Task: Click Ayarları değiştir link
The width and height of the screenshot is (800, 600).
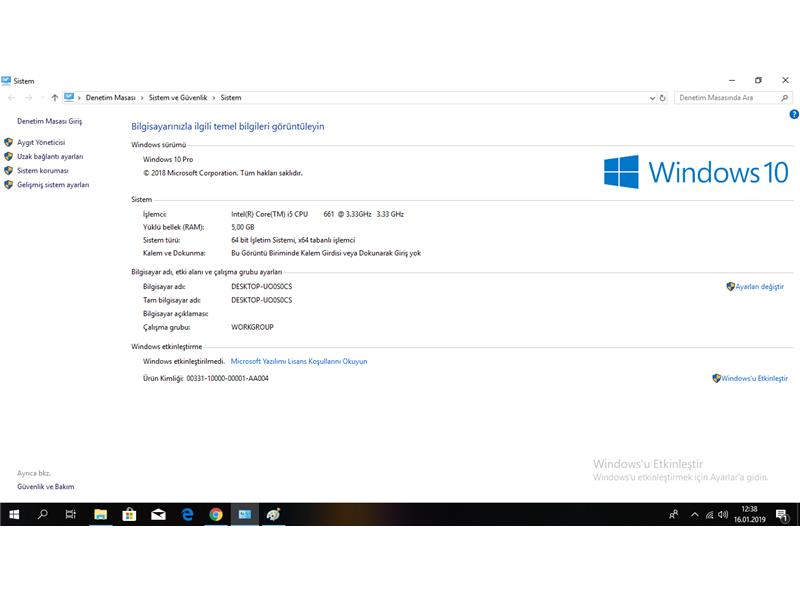Action: click(759, 287)
